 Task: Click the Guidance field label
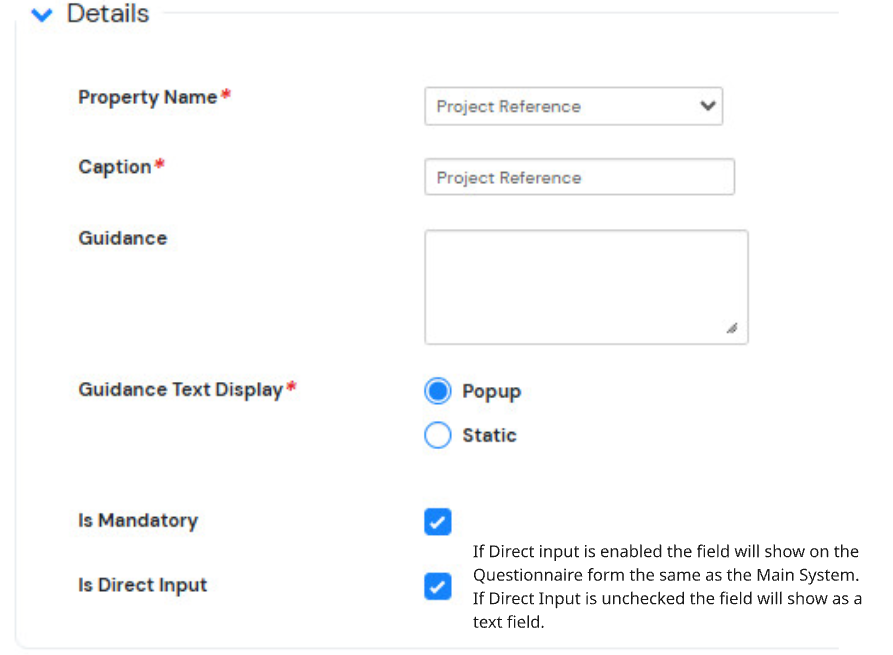point(122,238)
